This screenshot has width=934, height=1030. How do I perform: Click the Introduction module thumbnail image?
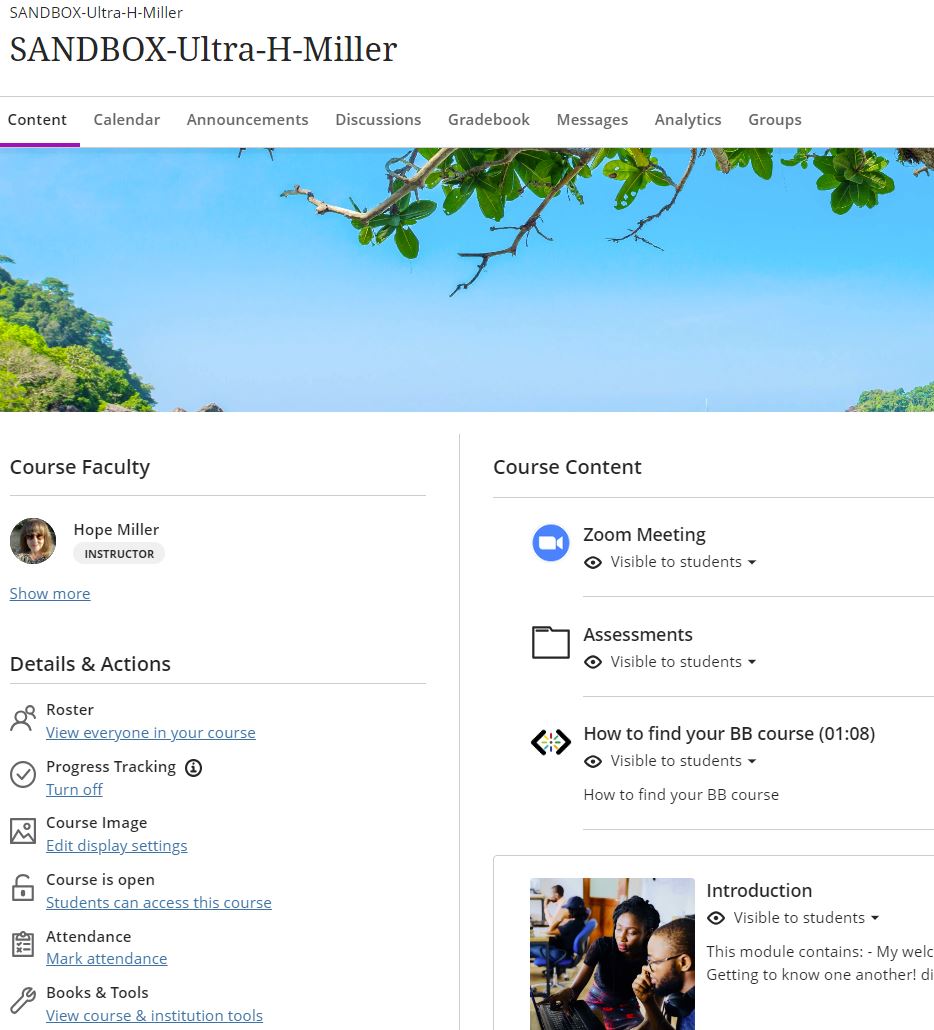click(612, 953)
